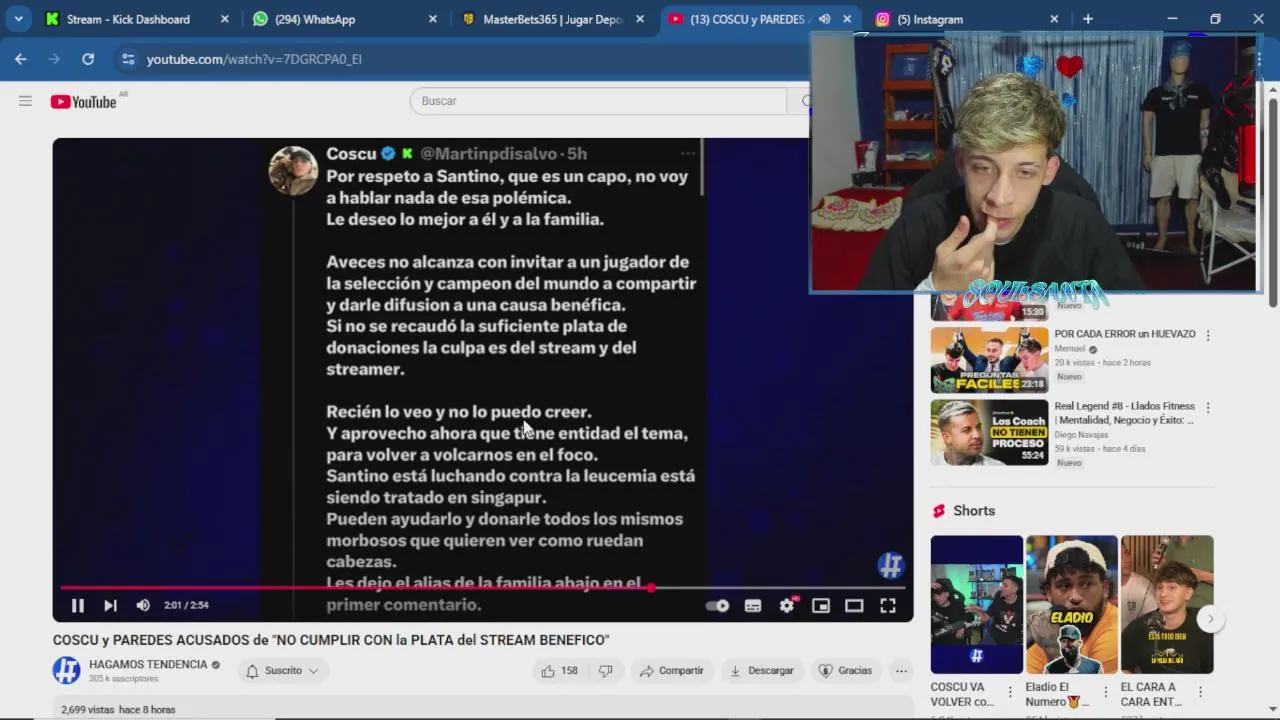
Task: Open a new browser tab
Action: pos(1088,19)
